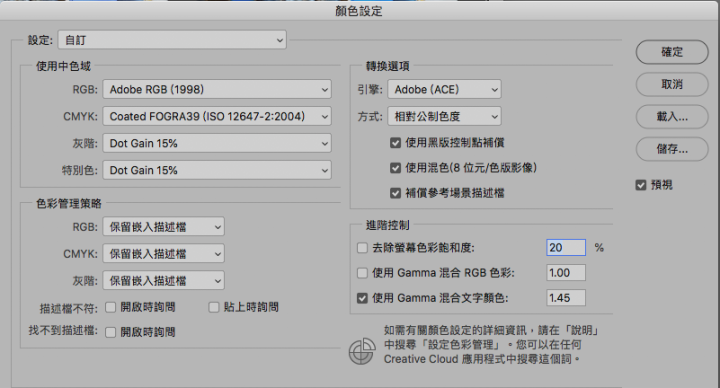The height and width of the screenshot is (388, 720).
Task: Open the 特別色 Dot Gain 15% dropdown
Action: pyautogui.click(x=217, y=170)
